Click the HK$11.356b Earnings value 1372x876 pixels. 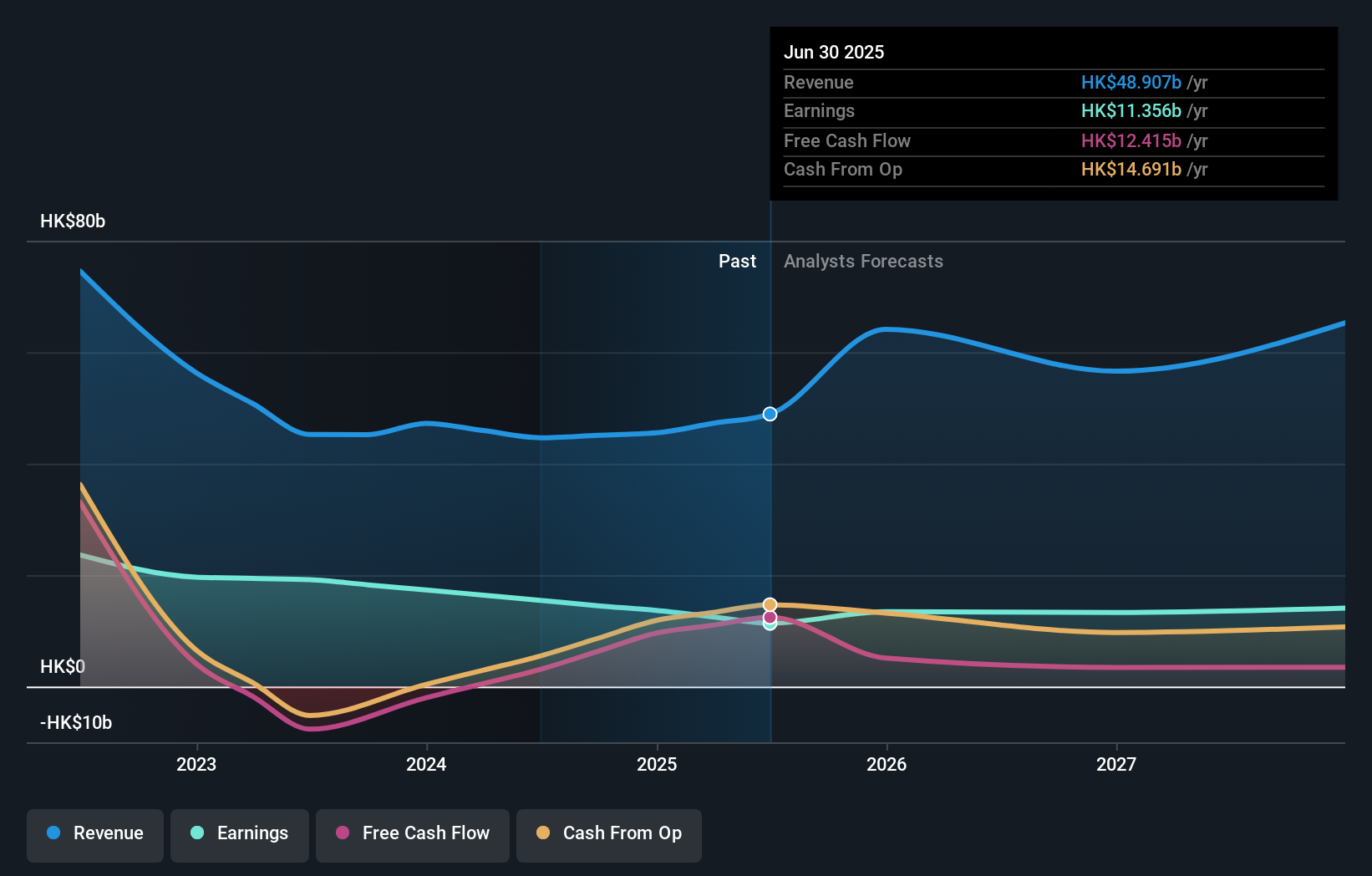point(1131,111)
